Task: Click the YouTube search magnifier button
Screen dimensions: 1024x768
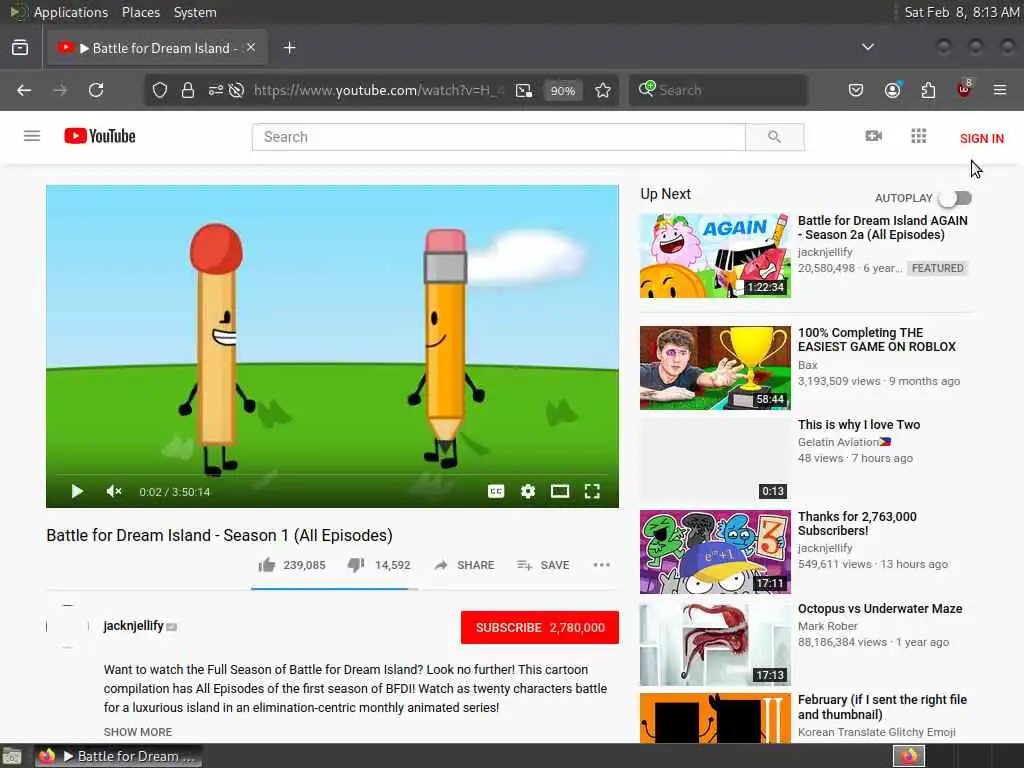Action: click(x=775, y=137)
